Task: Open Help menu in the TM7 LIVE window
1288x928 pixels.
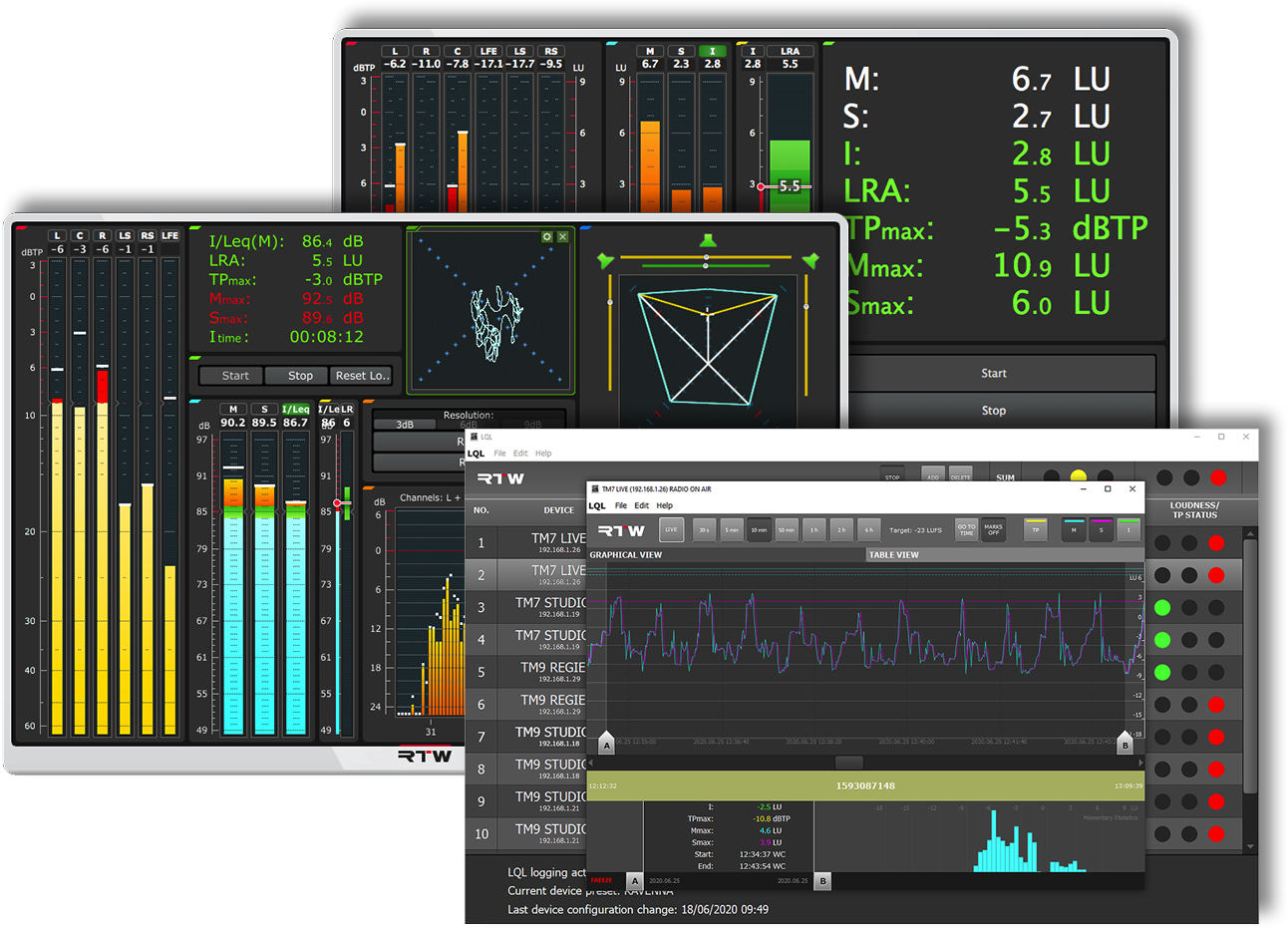Action: pos(664,505)
